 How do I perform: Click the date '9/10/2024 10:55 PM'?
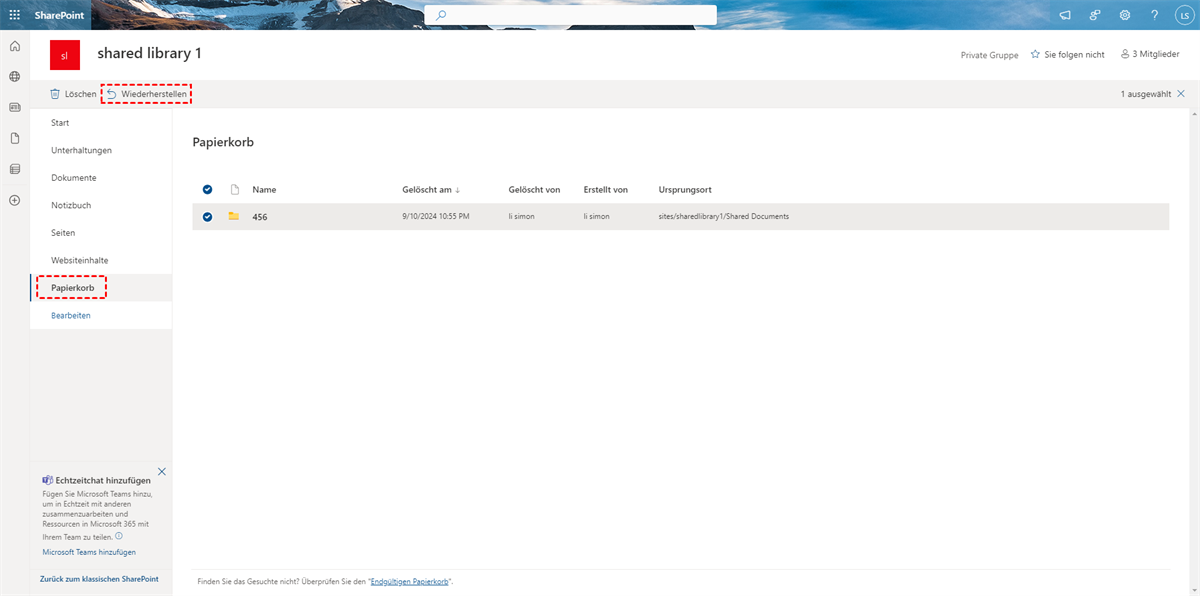[x=435, y=216]
